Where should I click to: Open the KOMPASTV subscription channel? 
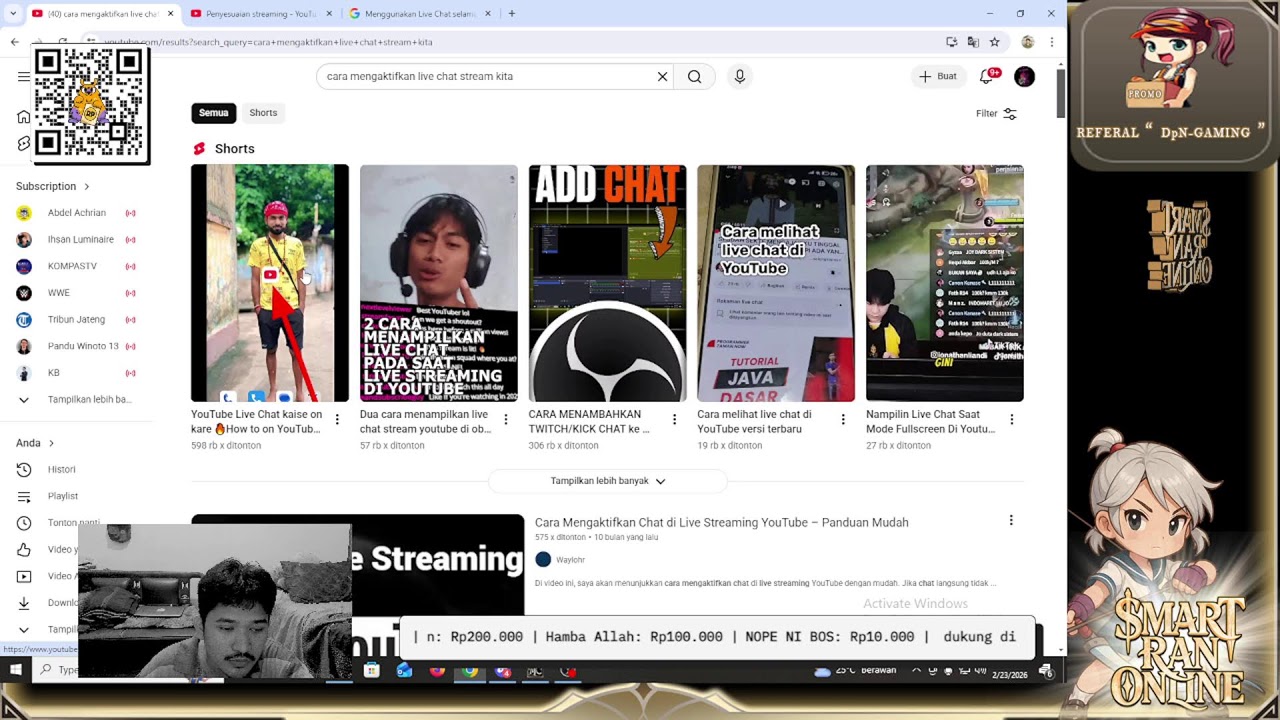[x=72, y=266]
